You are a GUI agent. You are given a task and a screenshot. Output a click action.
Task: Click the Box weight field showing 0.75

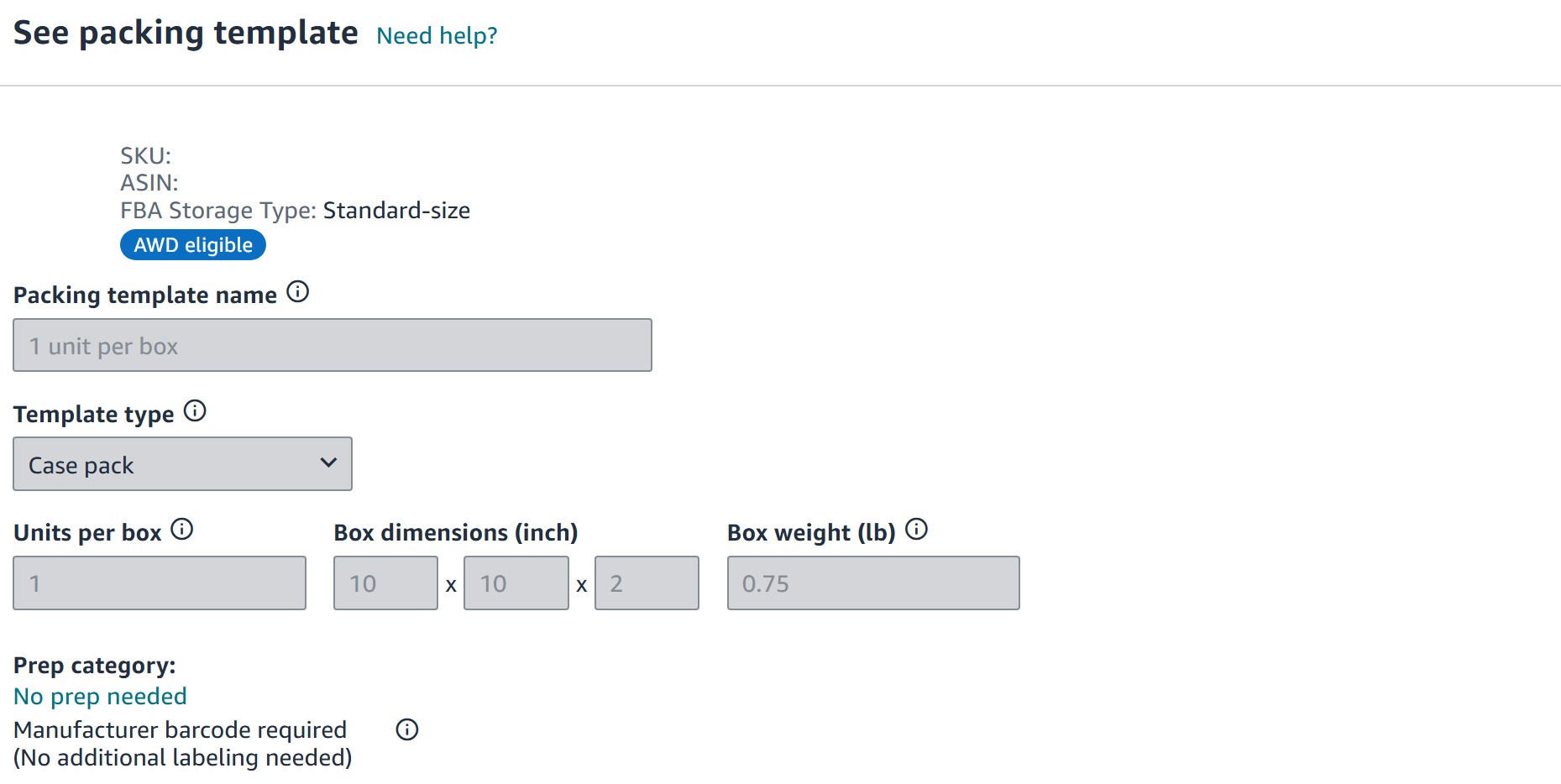tap(872, 583)
